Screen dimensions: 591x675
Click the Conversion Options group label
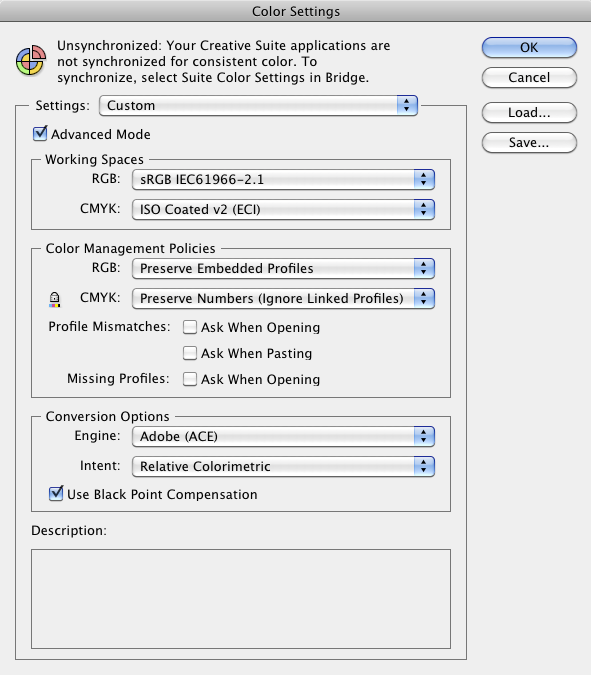[x=108, y=416]
